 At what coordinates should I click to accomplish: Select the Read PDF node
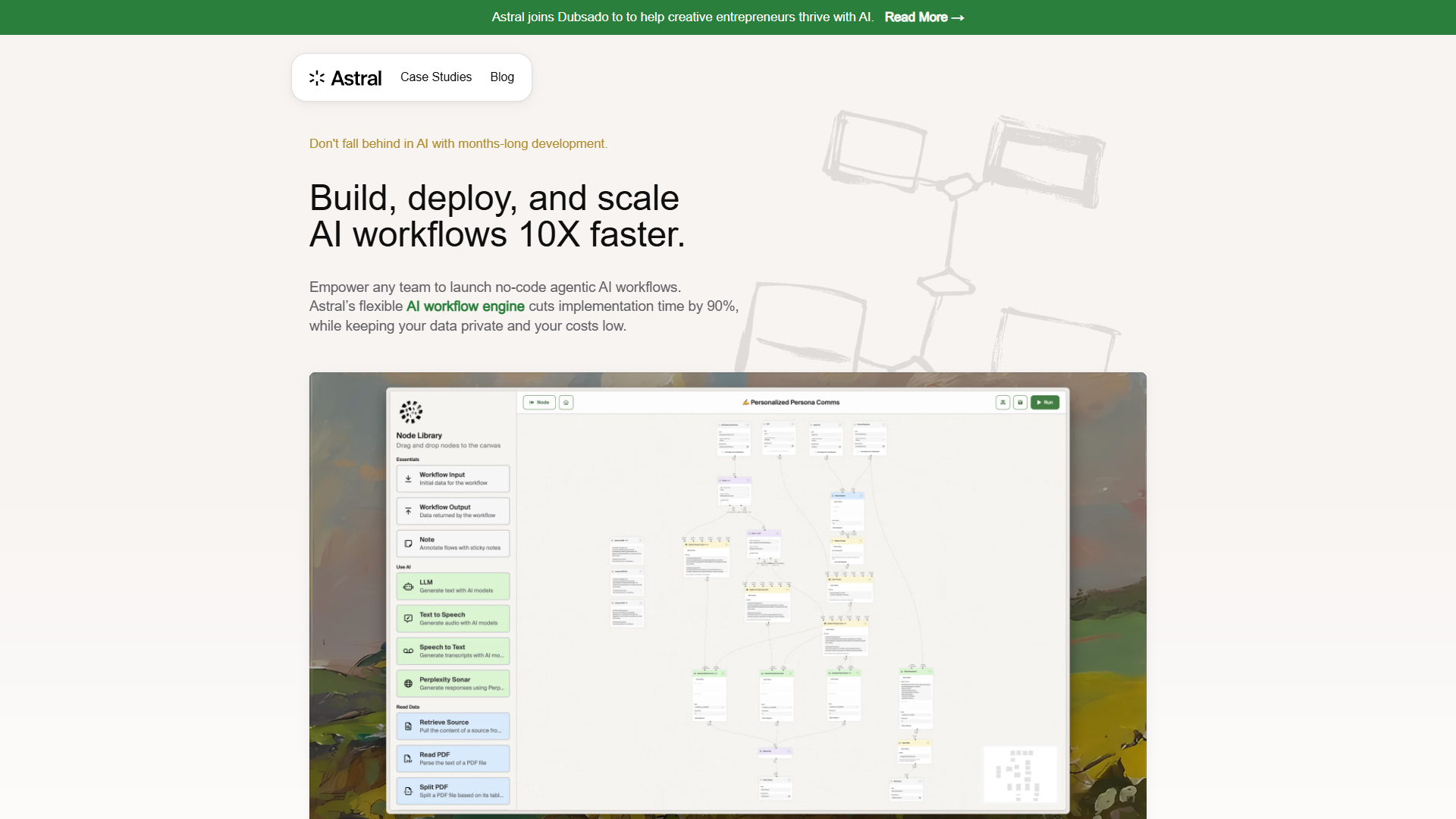coord(453,759)
